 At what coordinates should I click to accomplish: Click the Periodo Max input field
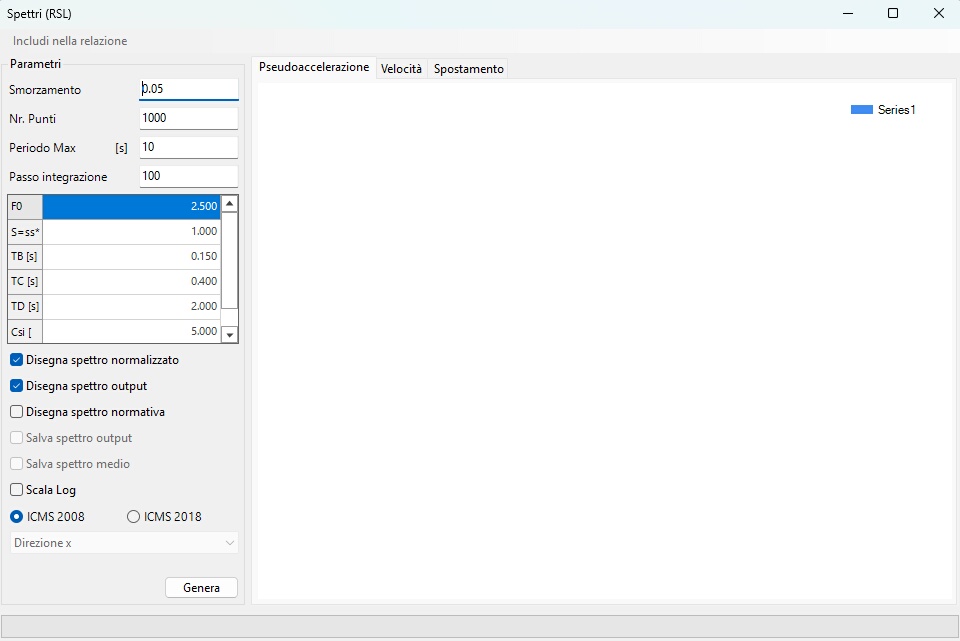pyautogui.click(x=189, y=148)
